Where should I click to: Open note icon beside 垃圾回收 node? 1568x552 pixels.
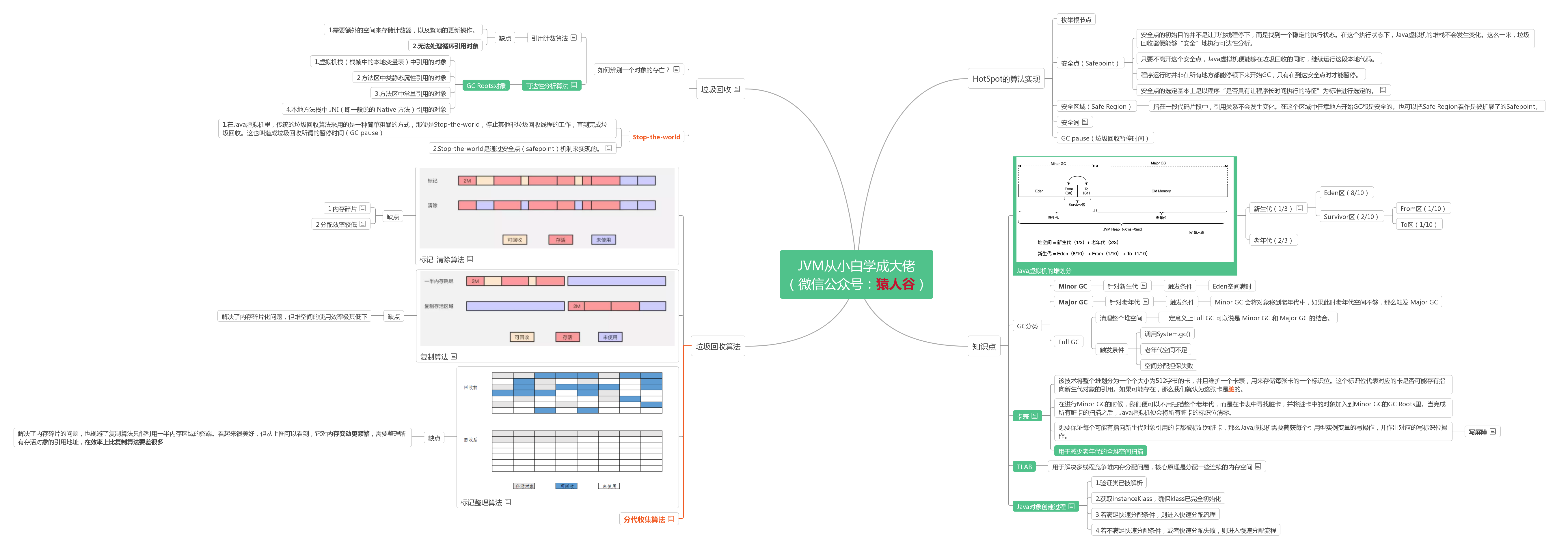pyautogui.click(x=737, y=89)
